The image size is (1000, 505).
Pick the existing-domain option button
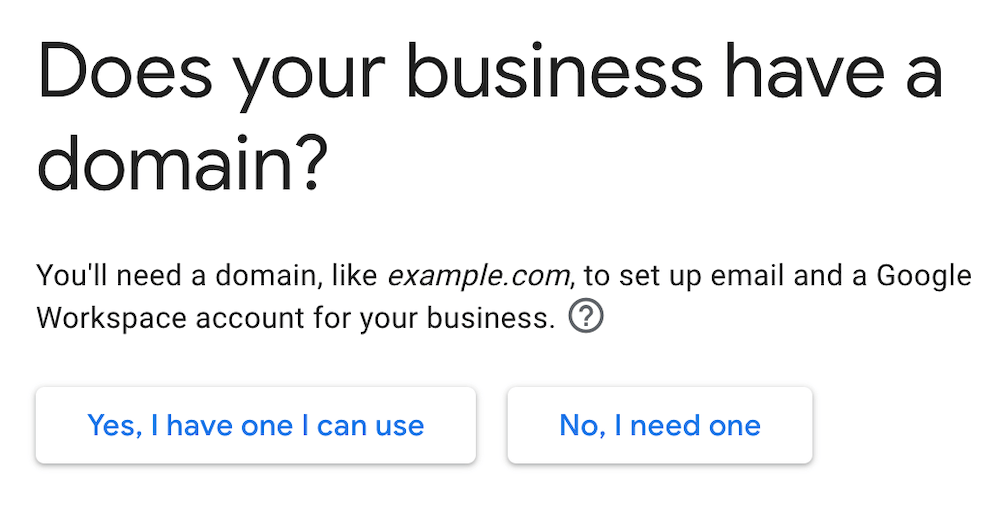click(x=256, y=425)
